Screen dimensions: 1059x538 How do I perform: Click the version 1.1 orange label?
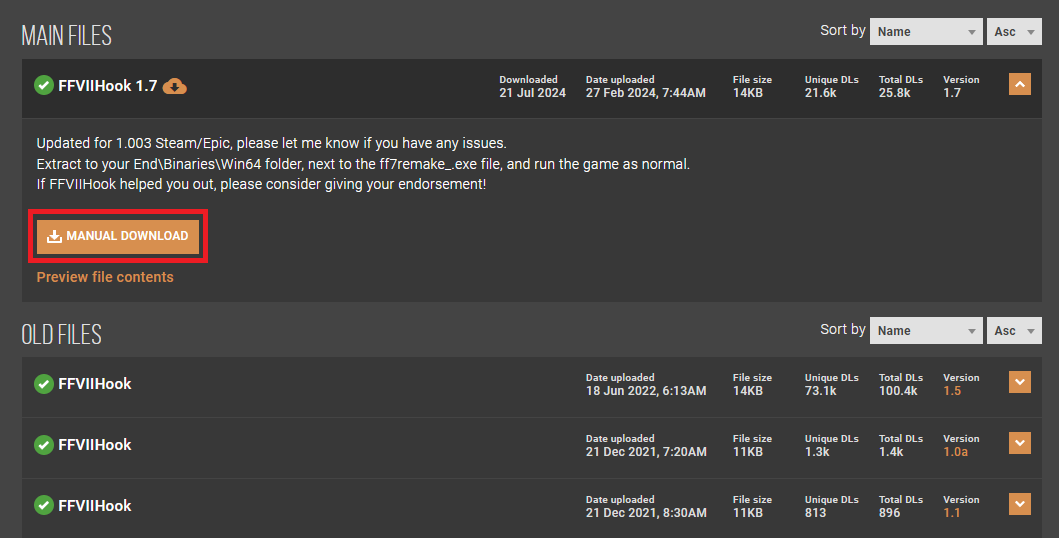pyautogui.click(x=952, y=513)
